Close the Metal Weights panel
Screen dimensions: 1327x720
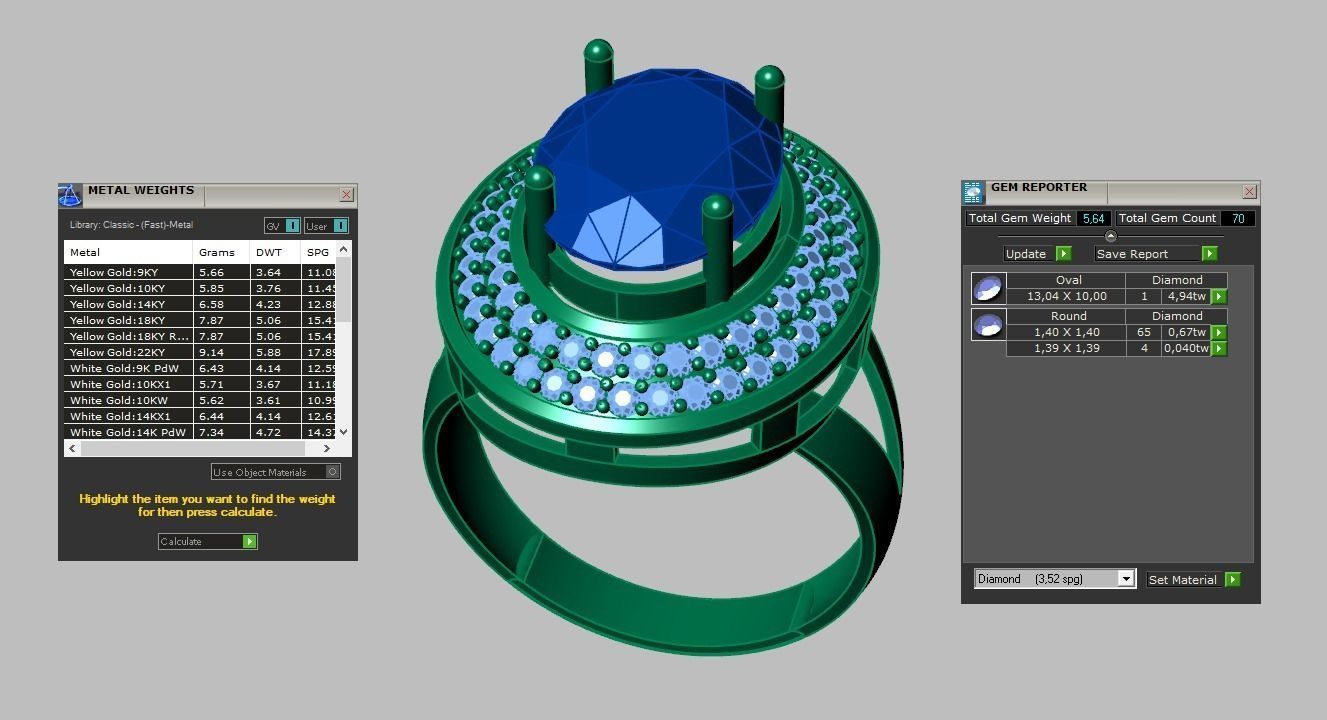pos(346,195)
